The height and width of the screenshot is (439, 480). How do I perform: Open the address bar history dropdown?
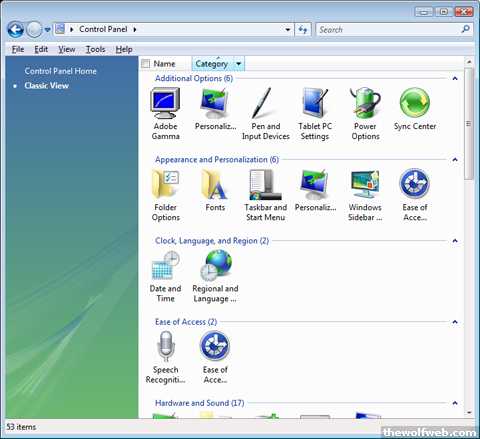click(288, 30)
